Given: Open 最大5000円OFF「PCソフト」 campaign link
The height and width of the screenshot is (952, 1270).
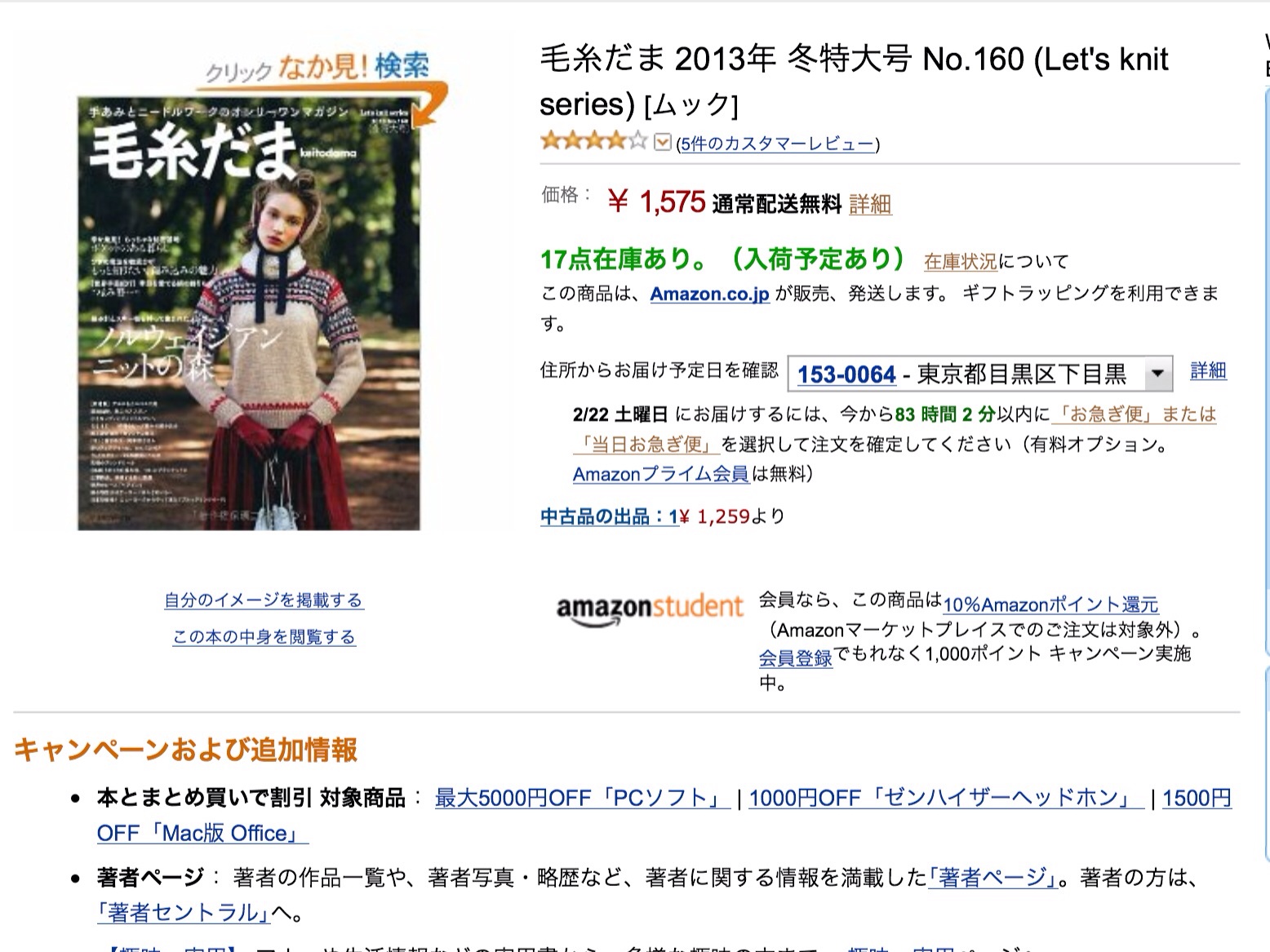Looking at the screenshot, I should pyautogui.click(x=581, y=798).
